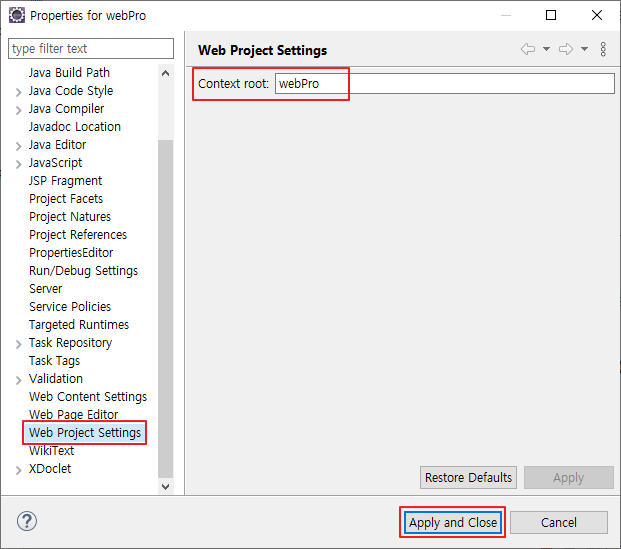The width and height of the screenshot is (621, 549).
Task: Open Service Policies page
Action: (70, 307)
